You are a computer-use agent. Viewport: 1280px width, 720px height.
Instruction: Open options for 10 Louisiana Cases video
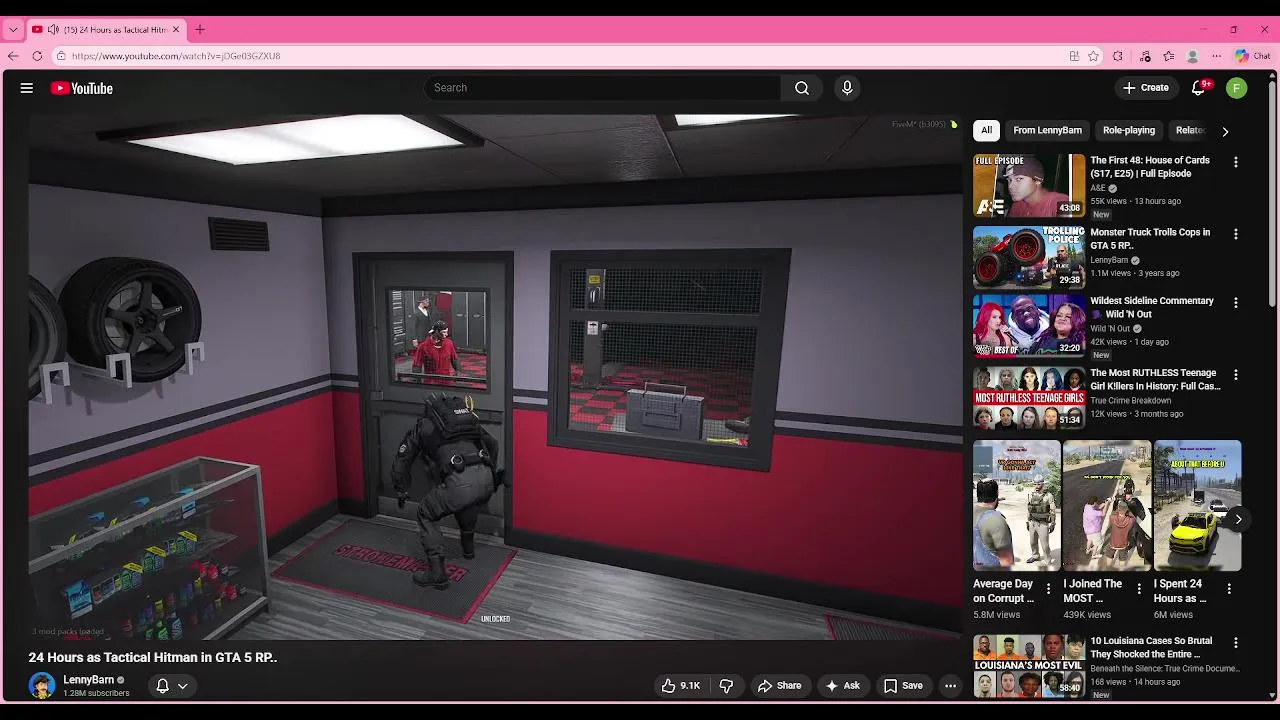(1236, 642)
